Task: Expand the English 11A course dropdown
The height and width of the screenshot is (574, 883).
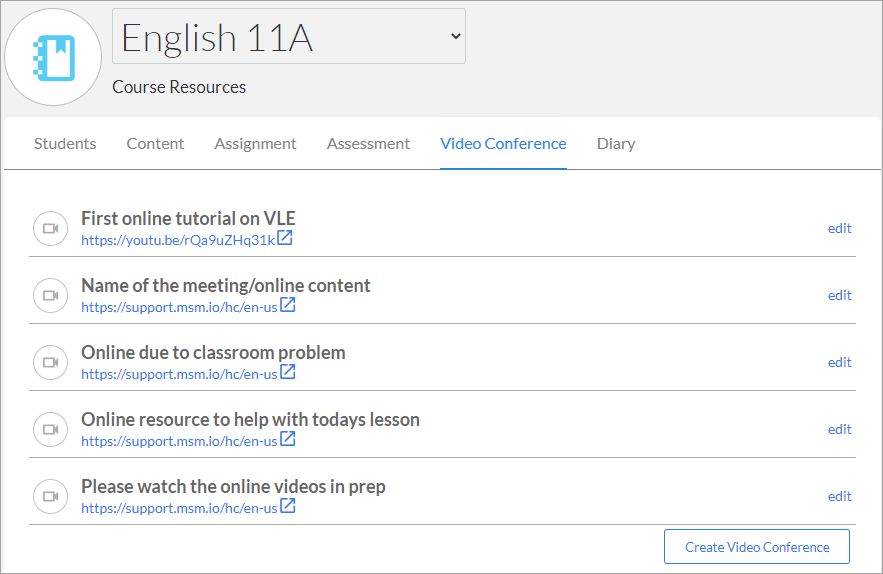Action: click(289, 36)
